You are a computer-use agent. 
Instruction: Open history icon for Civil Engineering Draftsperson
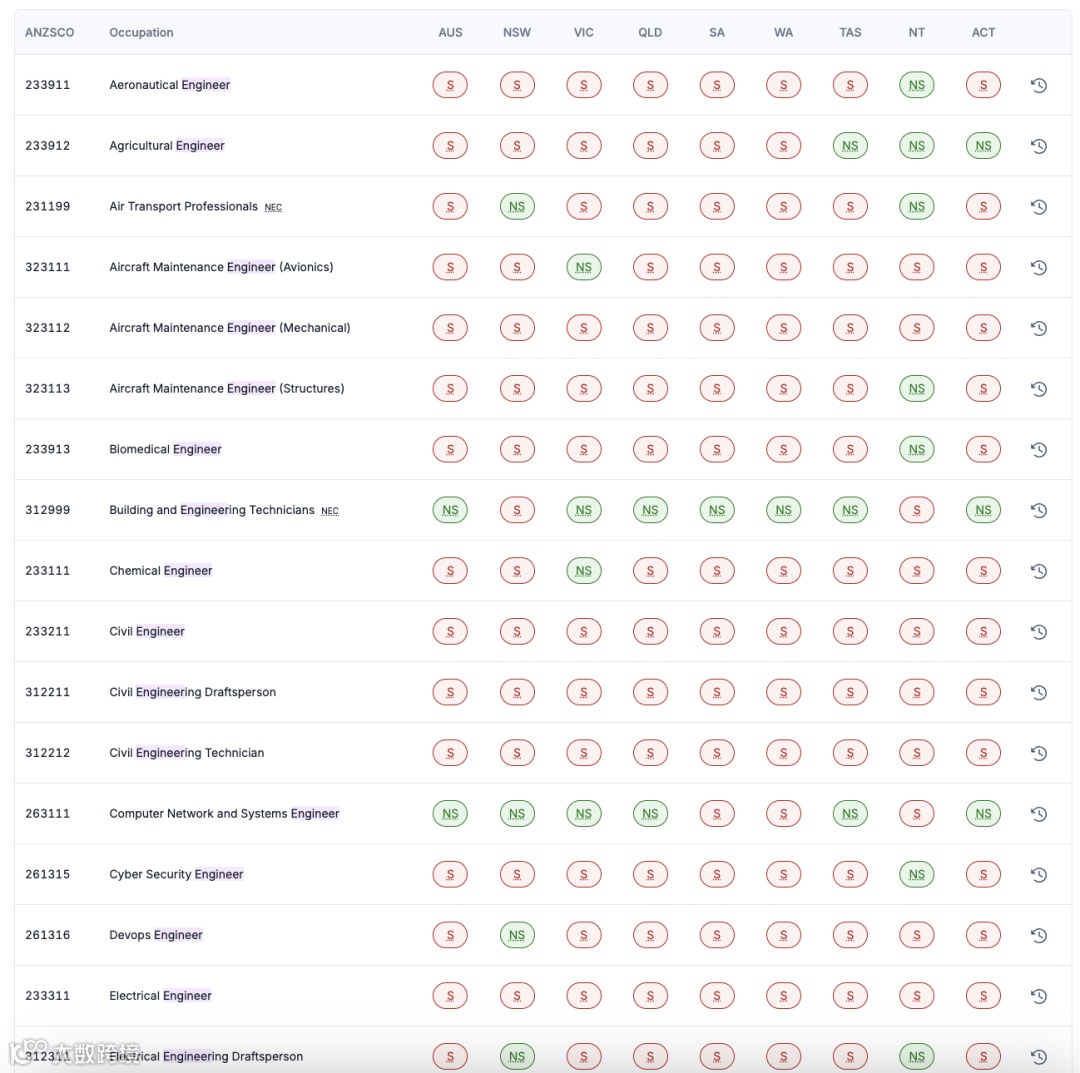pyautogui.click(x=1039, y=692)
